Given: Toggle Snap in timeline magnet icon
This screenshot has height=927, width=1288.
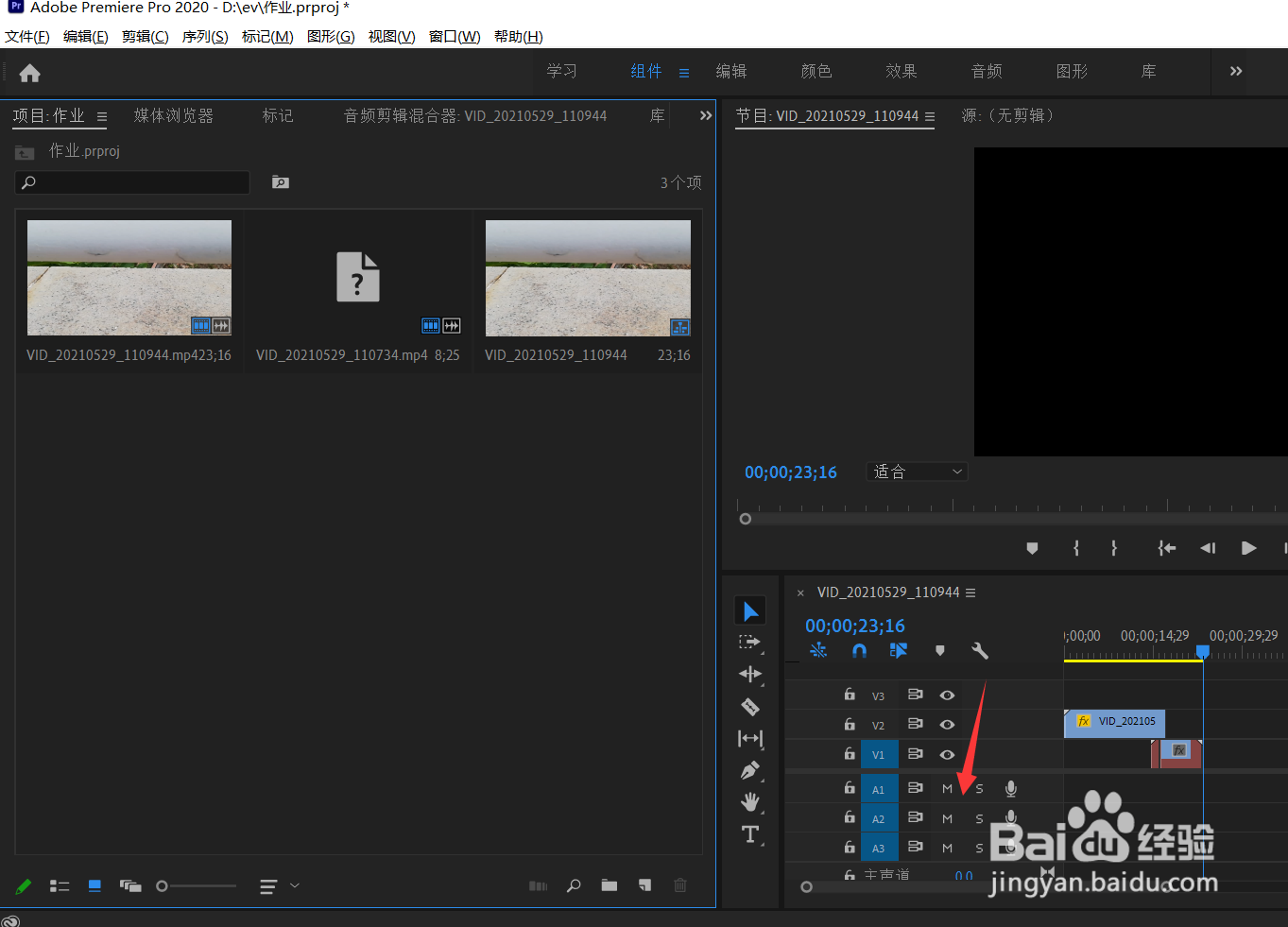Looking at the screenshot, I should [859, 650].
